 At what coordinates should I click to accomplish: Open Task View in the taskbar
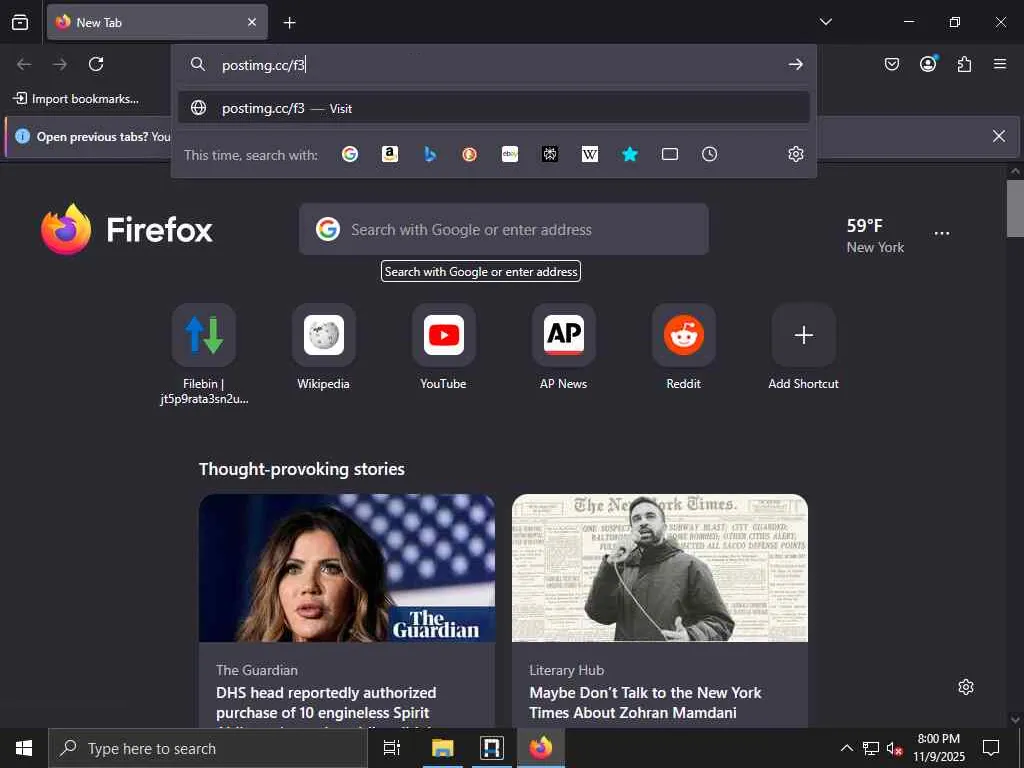392,748
